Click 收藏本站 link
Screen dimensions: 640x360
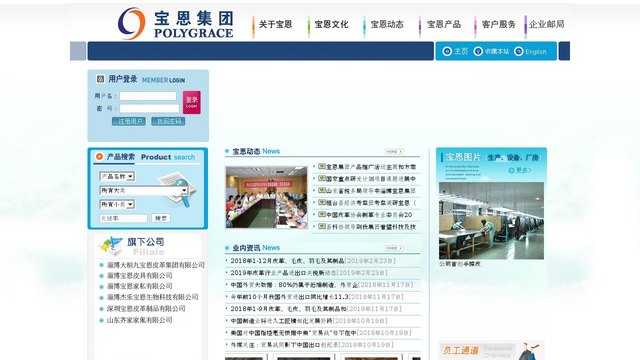coord(497,51)
